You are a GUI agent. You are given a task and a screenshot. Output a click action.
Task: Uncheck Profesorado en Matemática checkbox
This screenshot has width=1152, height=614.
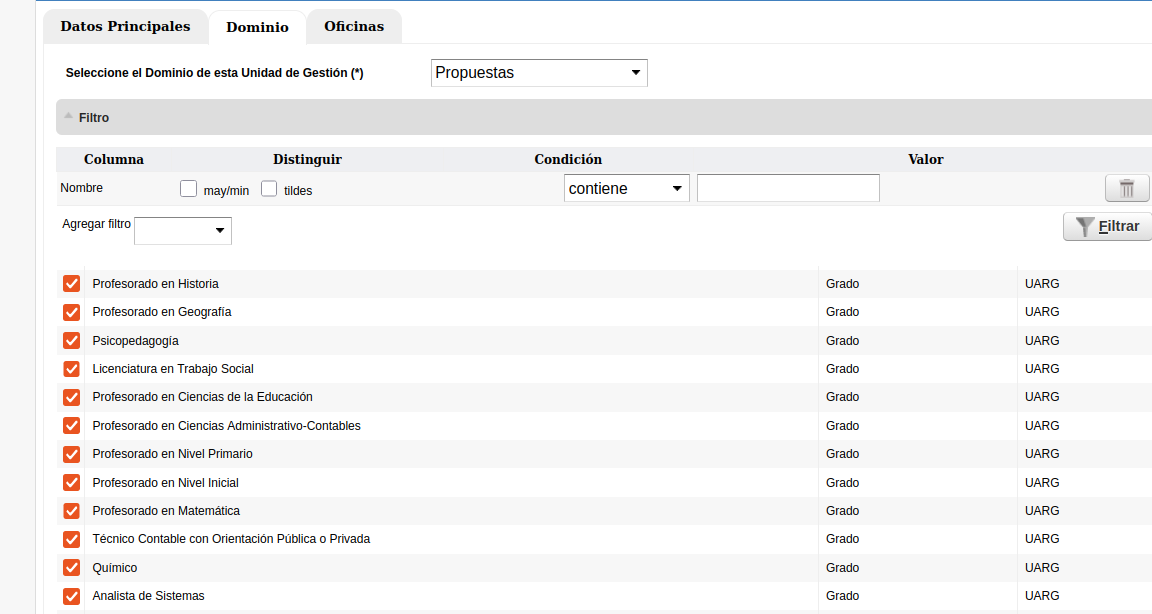pyautogui.click(x=71, y=511)
